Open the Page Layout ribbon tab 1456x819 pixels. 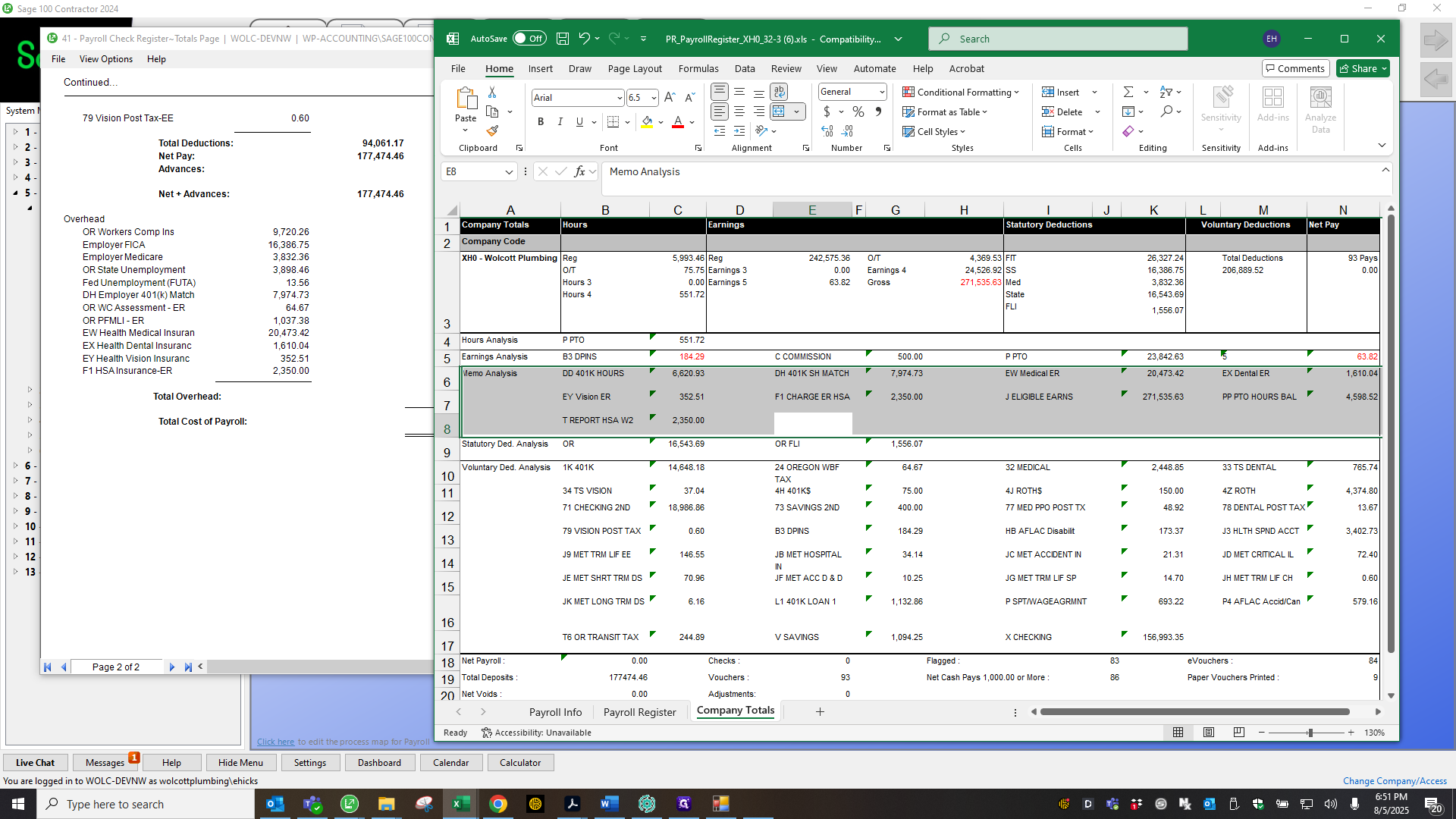635,68
